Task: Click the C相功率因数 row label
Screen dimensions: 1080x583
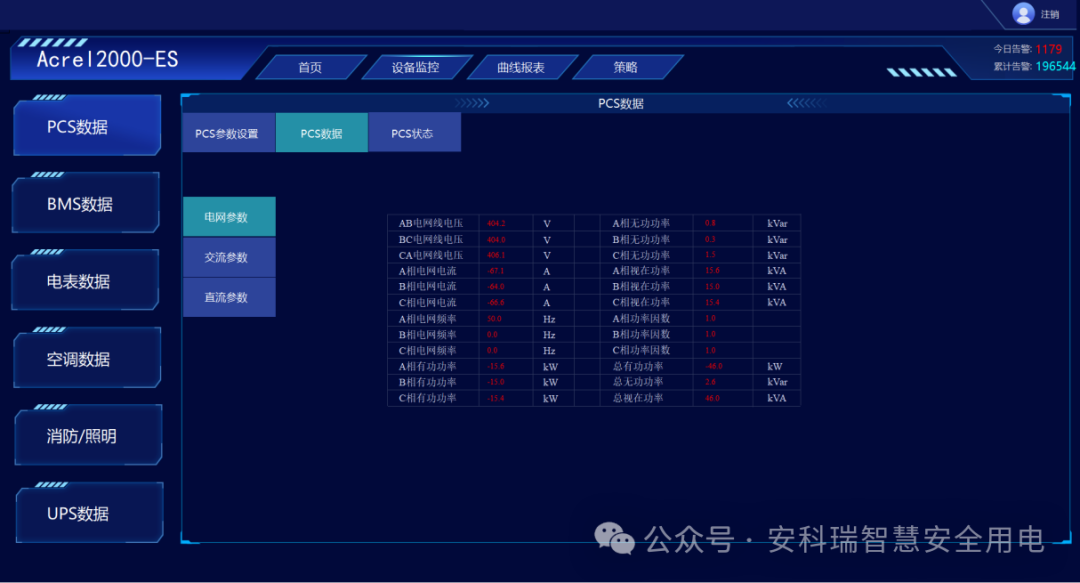Action: click(641, 350)
